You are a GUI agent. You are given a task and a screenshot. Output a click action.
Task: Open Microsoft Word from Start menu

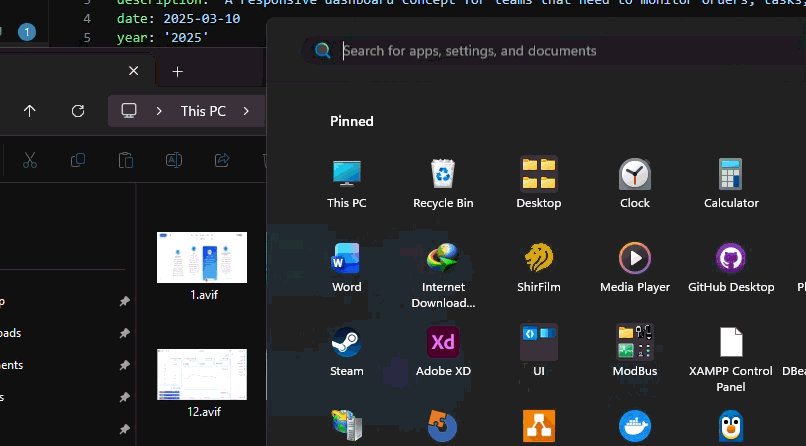click(x=346, y=267)
